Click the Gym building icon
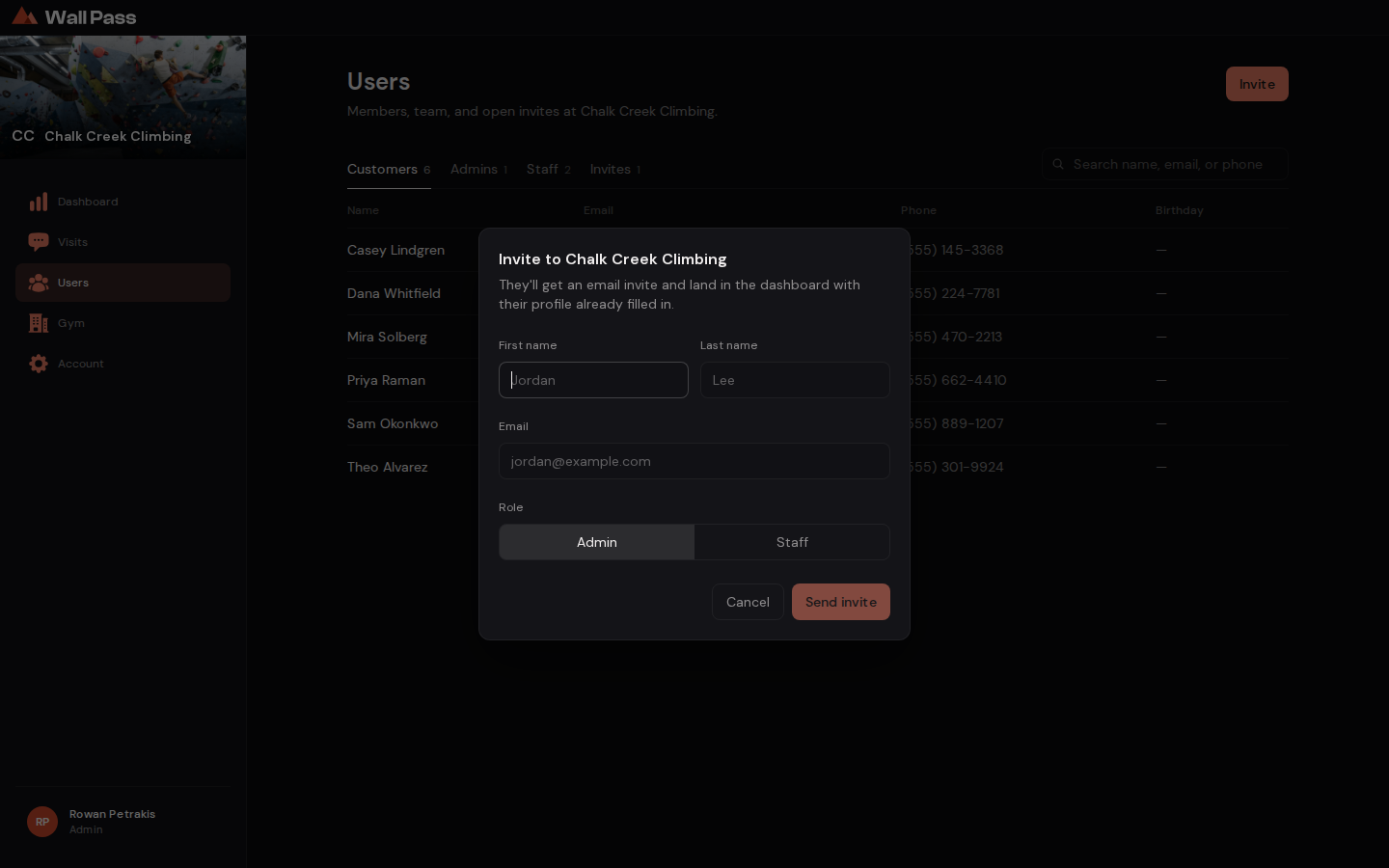This screenshot has height=868, width=1389. [x=39, y=323]
